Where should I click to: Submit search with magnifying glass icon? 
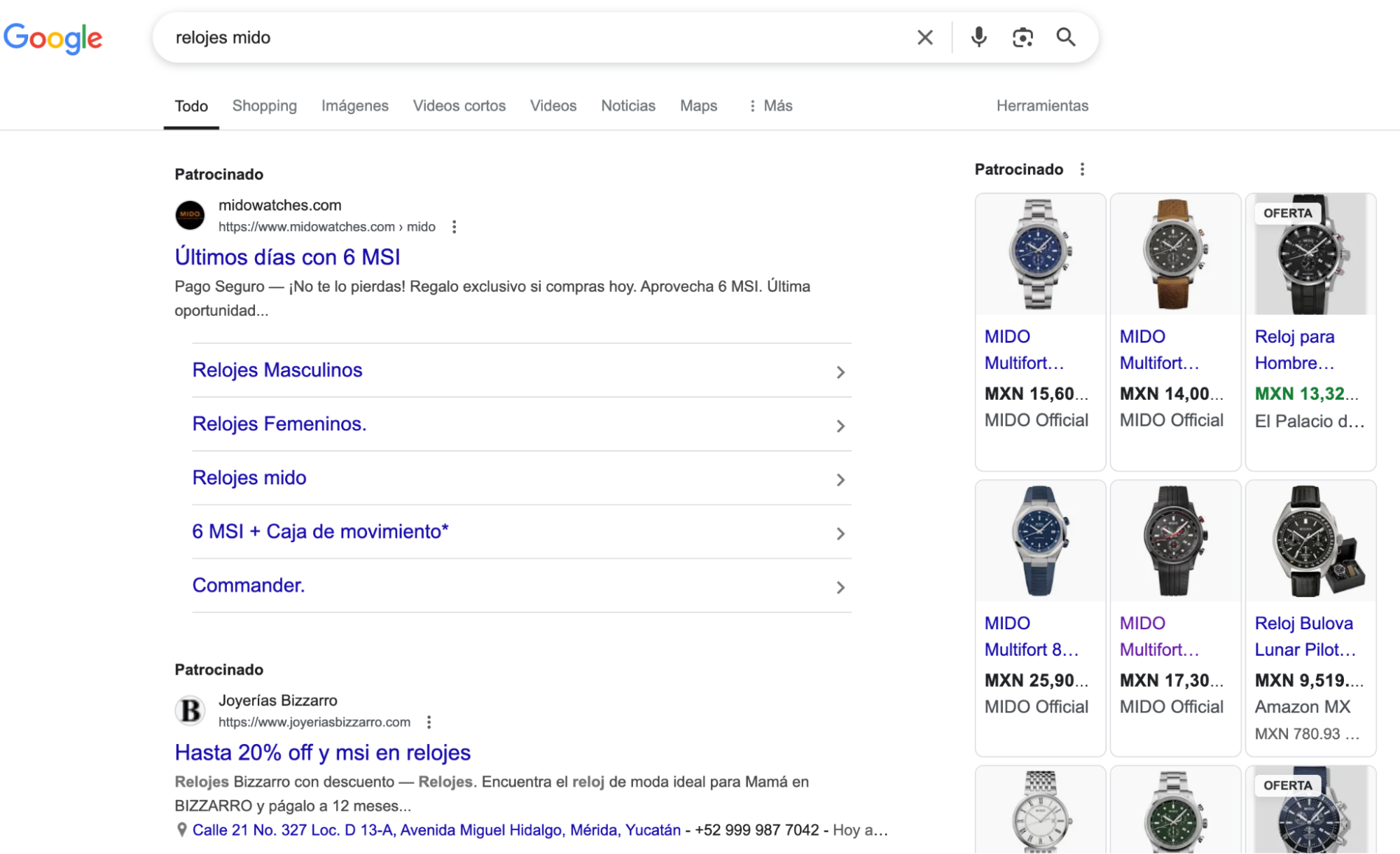click(x=1066, y=37)
